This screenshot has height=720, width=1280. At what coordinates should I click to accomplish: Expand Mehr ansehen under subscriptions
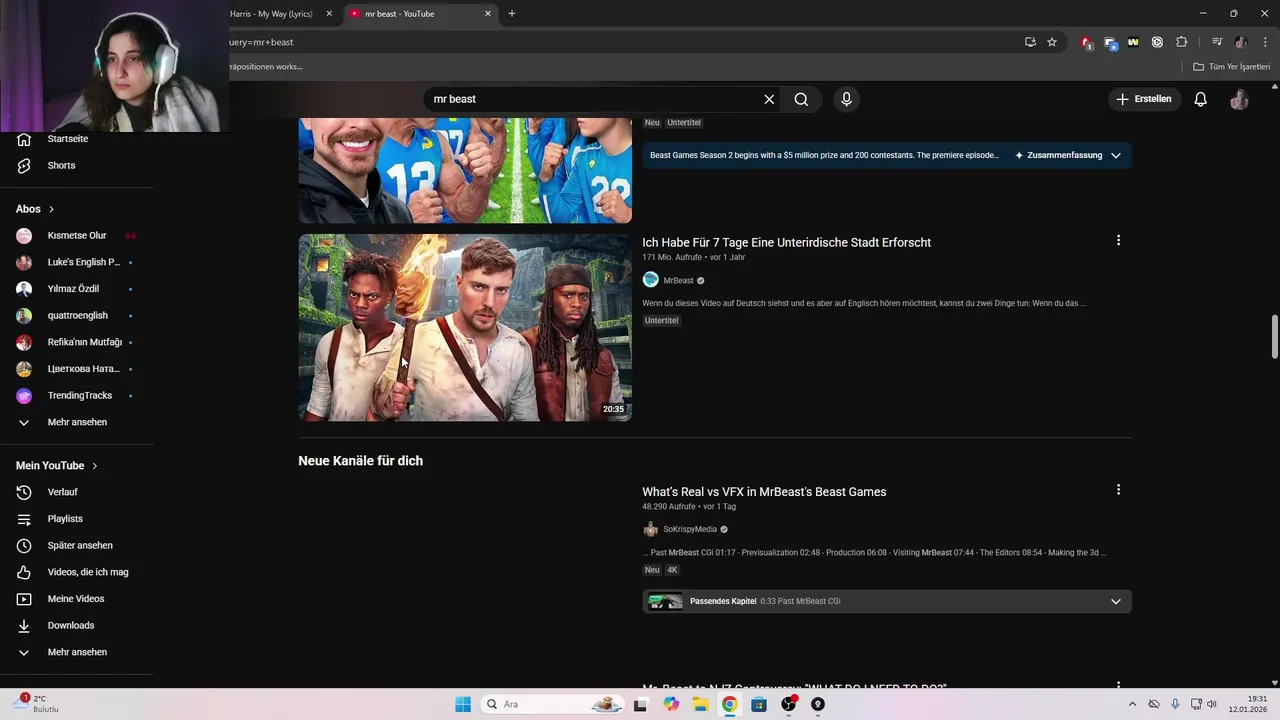pyautogui.click(x=77, y=422)
